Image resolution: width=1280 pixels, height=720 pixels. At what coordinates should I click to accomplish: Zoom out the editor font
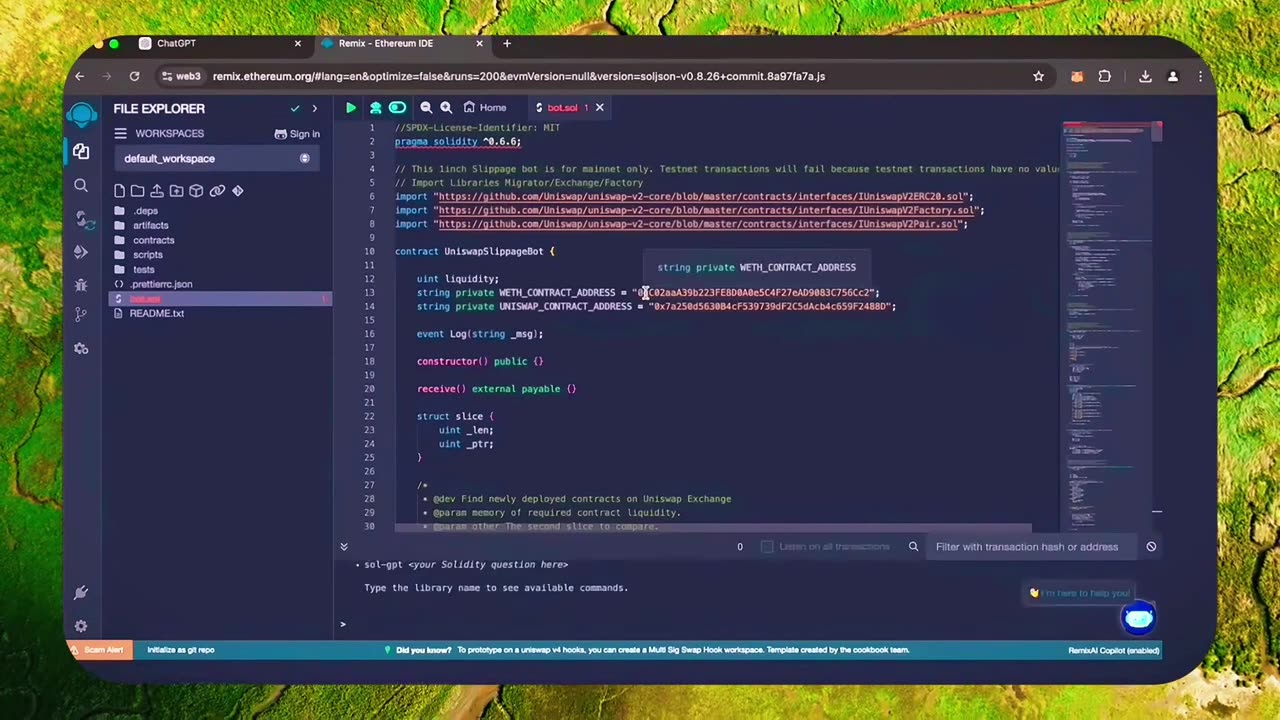point(426,107)
